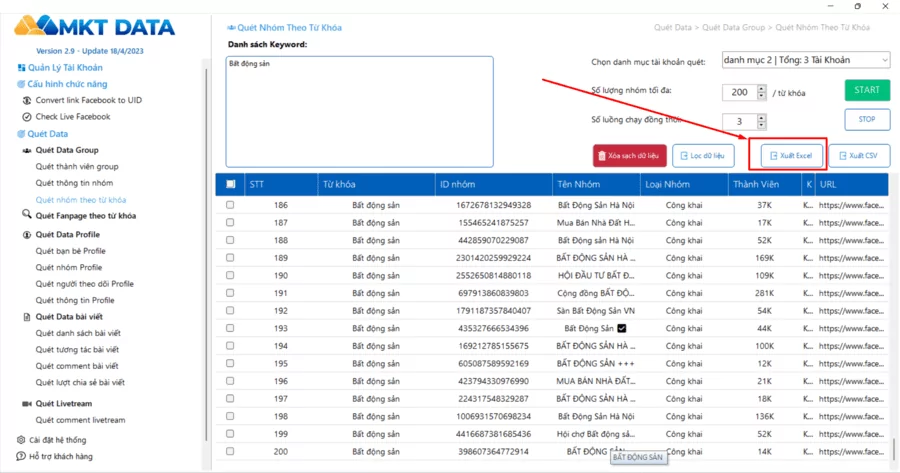The height and width of the screenshot is (473, 900).
Task: Click the Quét Livestream camera icon
Action: coord(27,404)
